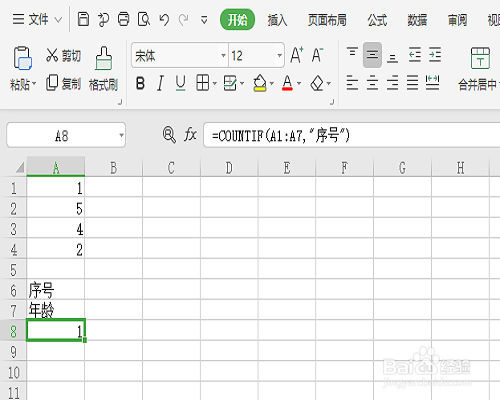Click the Paste clipboard icon

22,58
